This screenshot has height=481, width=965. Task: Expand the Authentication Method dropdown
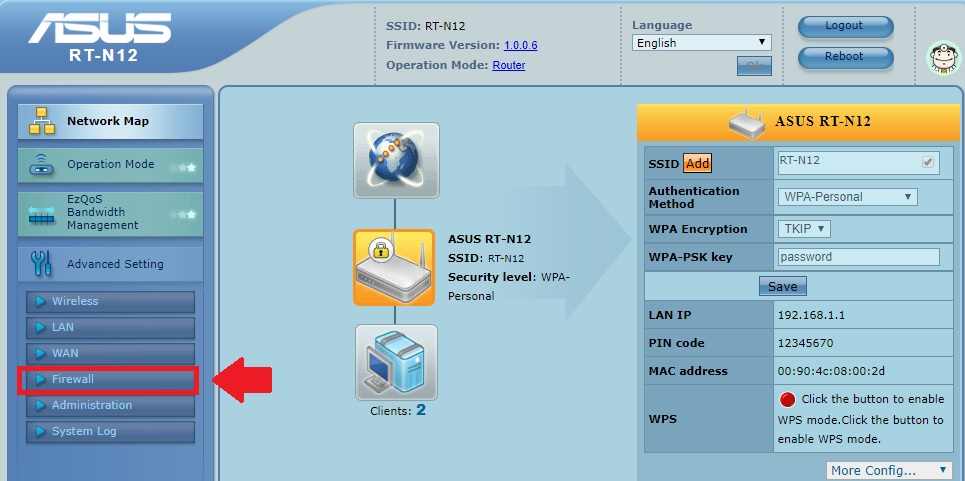847,197
